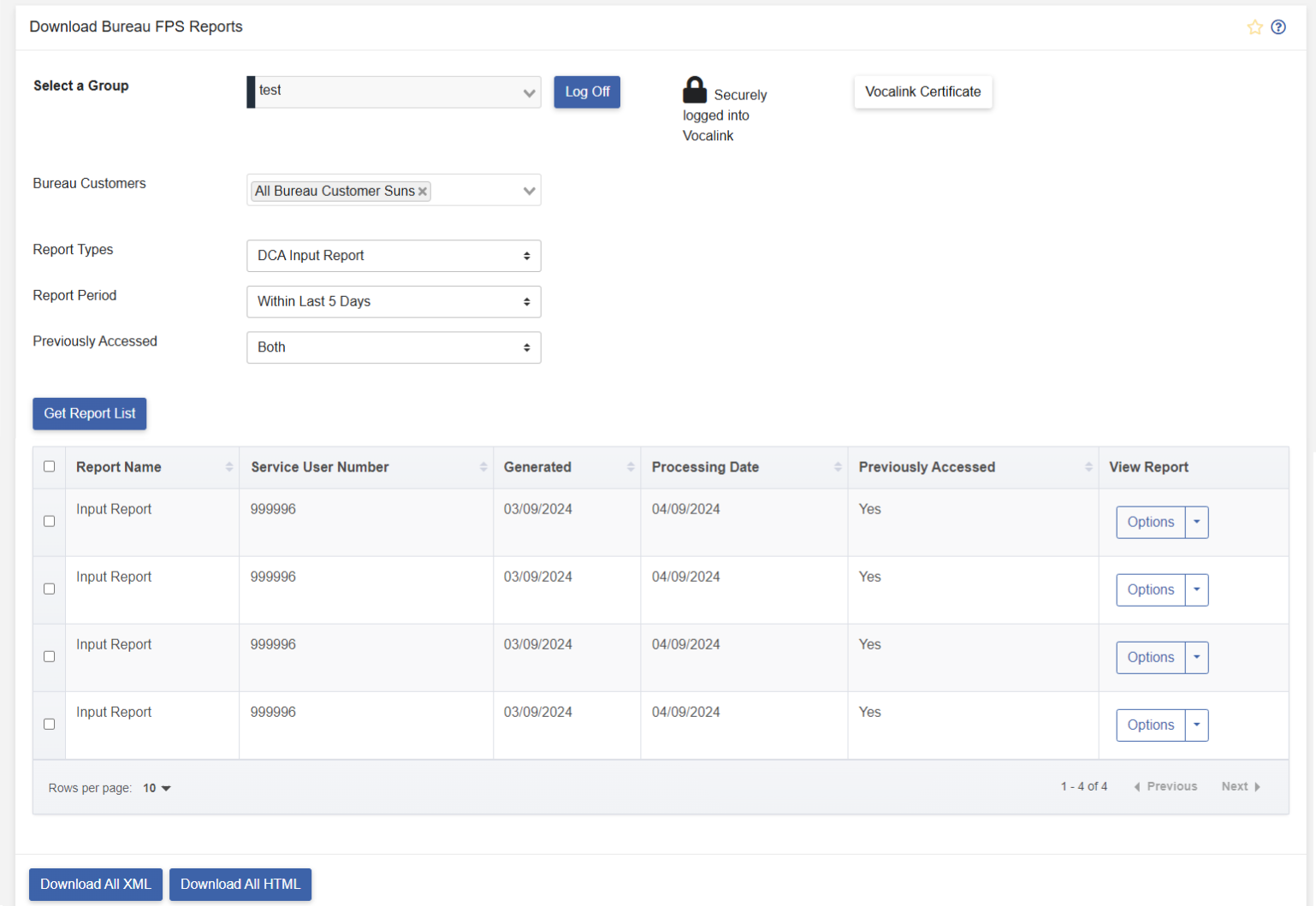Go to Next page of results

[1240, 787]
